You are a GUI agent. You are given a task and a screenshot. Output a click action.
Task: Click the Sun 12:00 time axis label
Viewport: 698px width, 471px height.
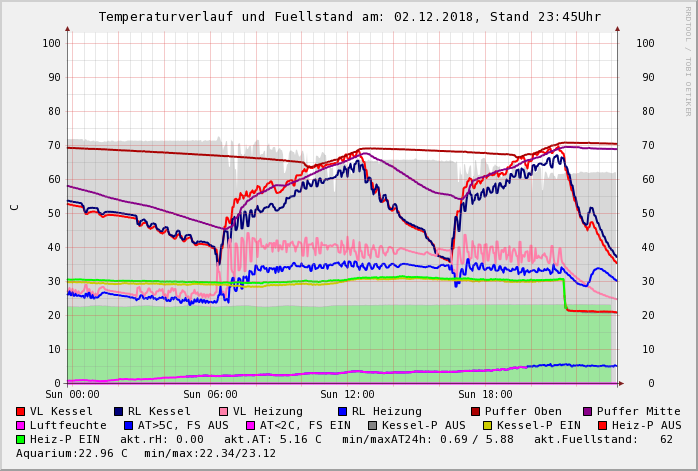347,395
